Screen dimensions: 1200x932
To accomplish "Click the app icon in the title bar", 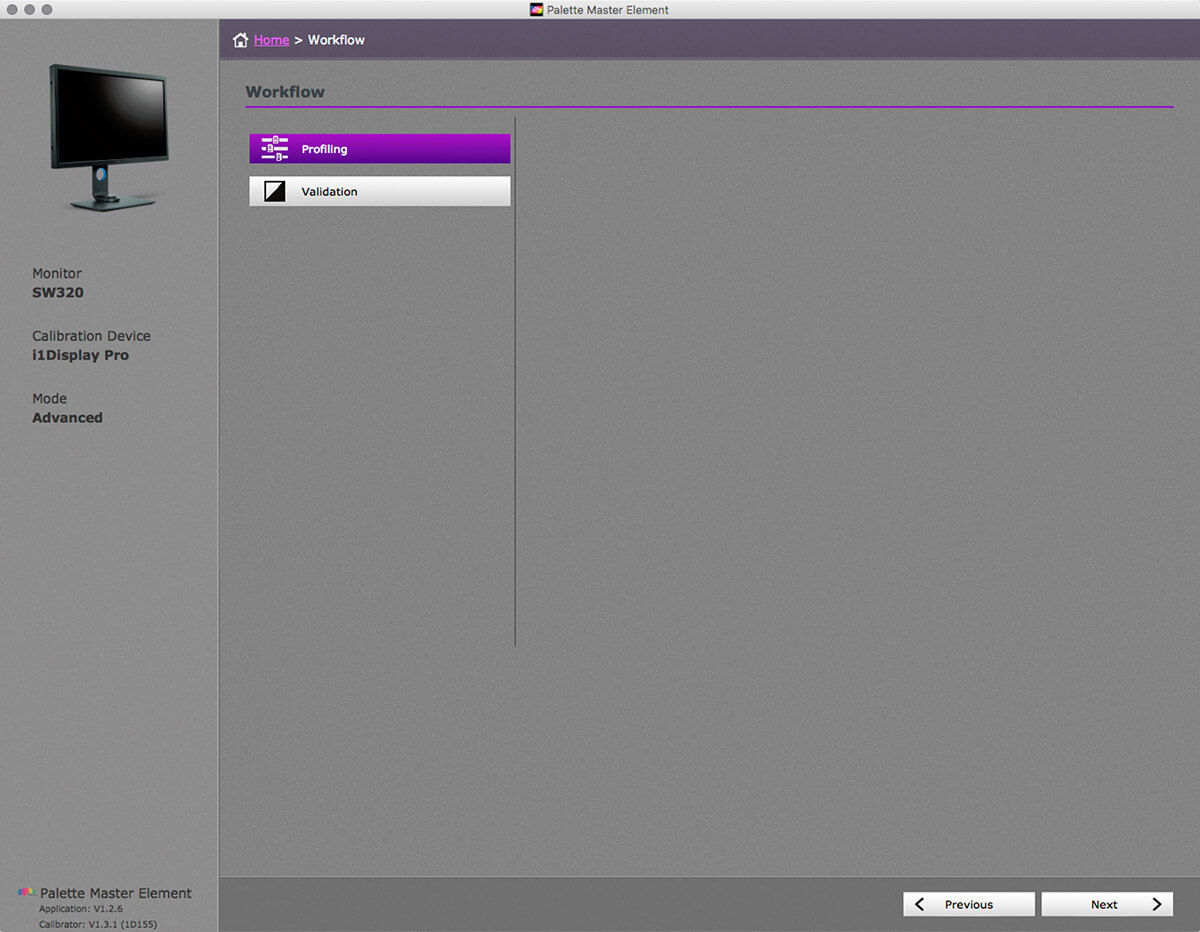I will point(537,10).
